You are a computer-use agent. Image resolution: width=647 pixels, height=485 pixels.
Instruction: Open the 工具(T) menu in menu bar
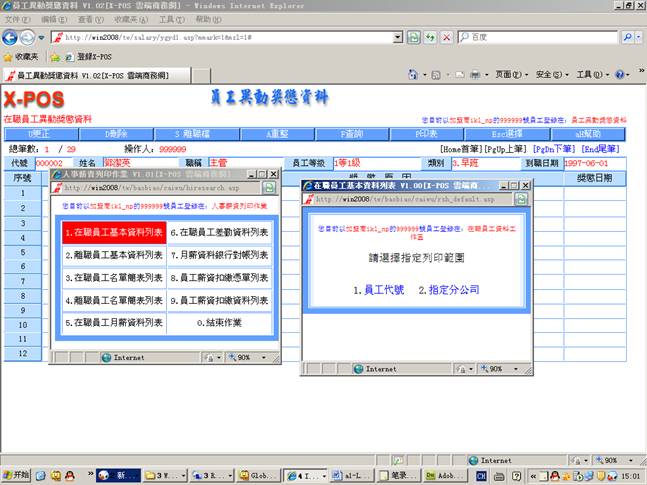coord(171,19)
